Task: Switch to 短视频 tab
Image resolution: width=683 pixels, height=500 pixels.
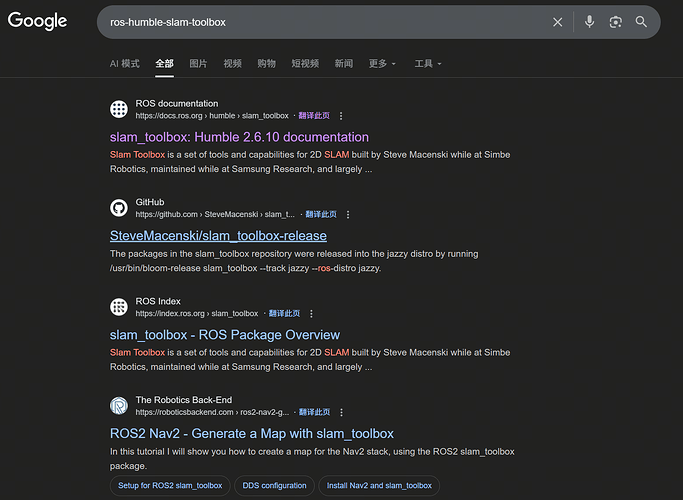Action: tap(305, 64)
